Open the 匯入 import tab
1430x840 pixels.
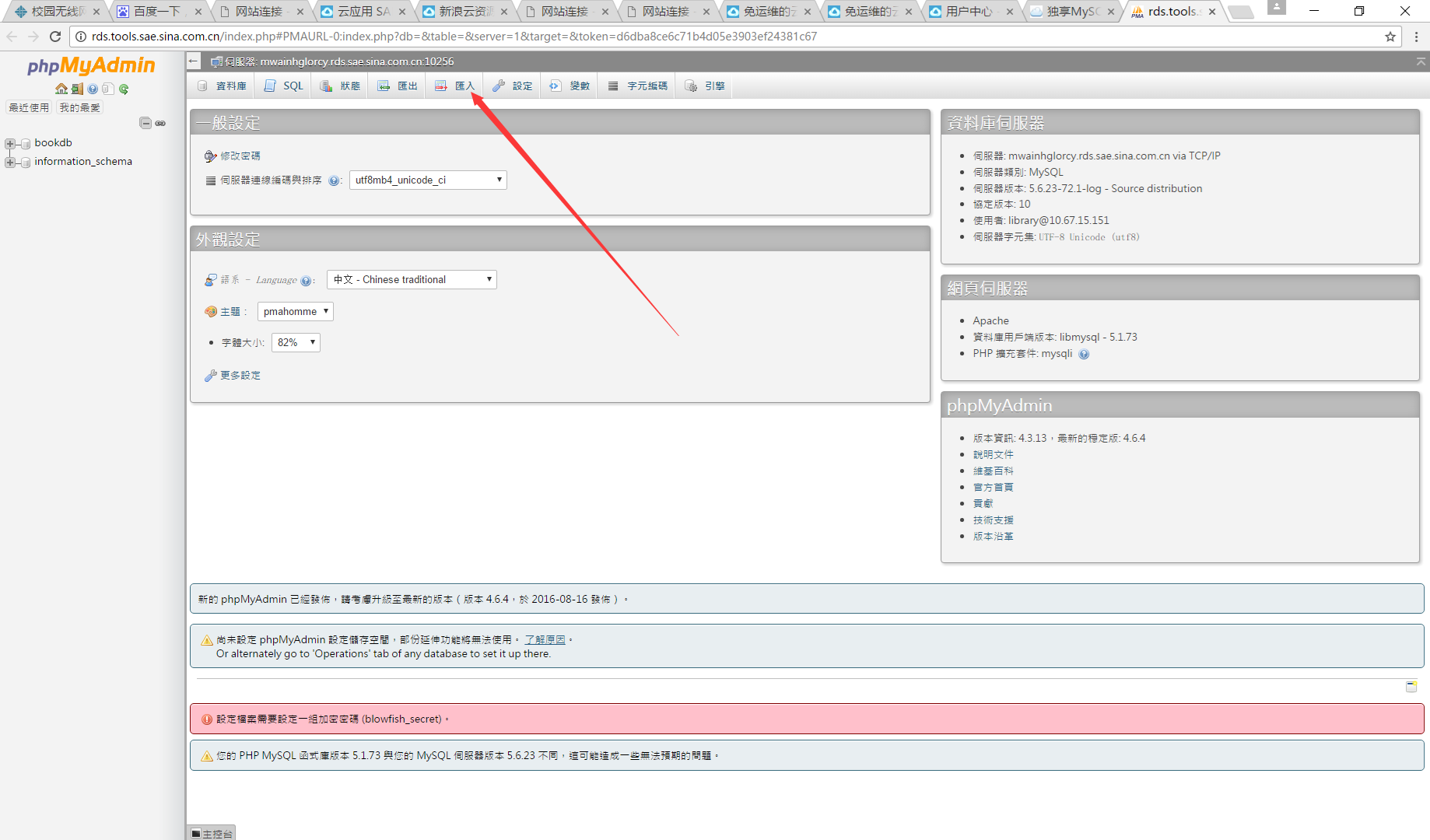pos(454,86)
